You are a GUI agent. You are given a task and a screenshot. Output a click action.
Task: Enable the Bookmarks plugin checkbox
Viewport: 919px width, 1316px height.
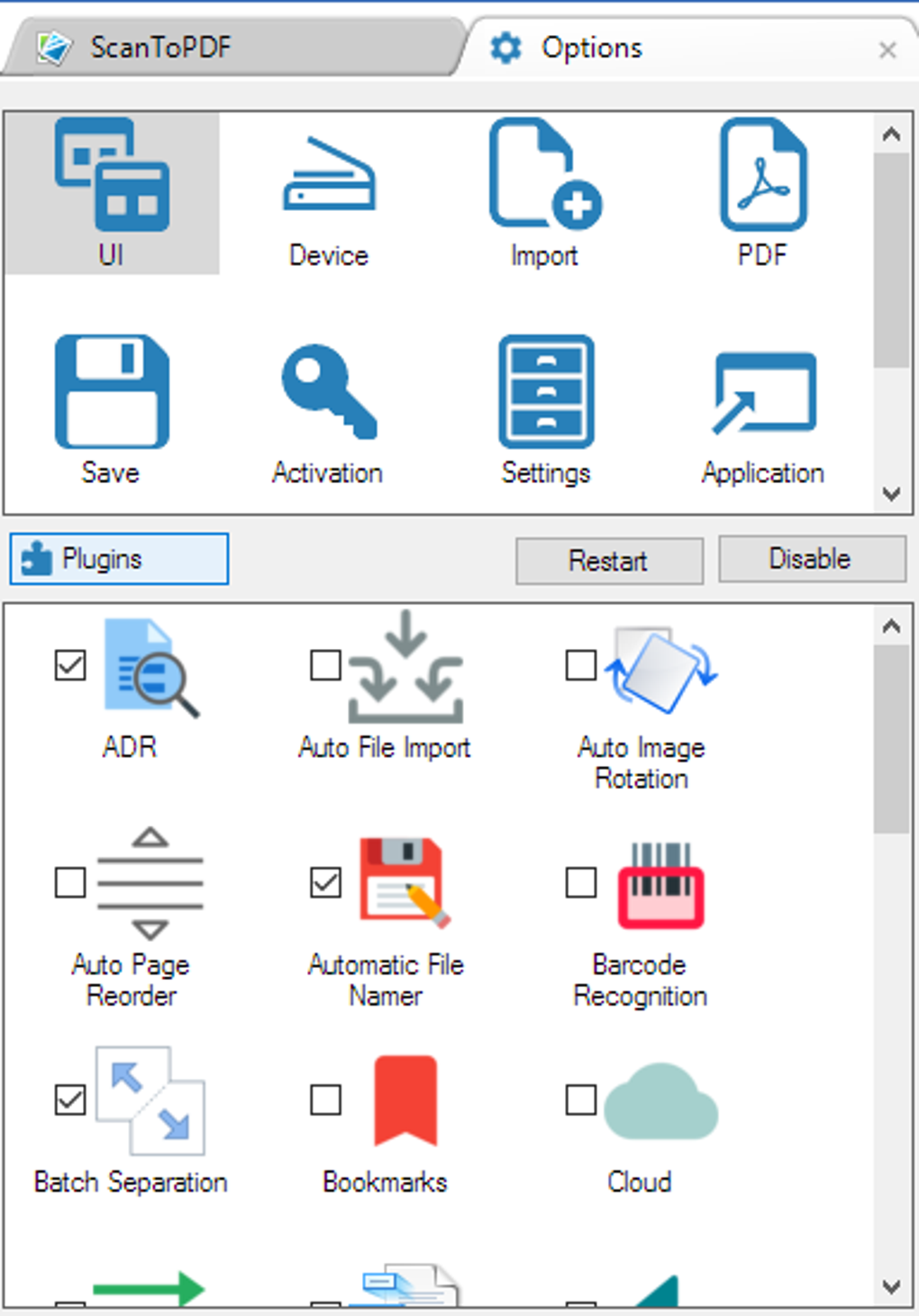pos(325,1100)
